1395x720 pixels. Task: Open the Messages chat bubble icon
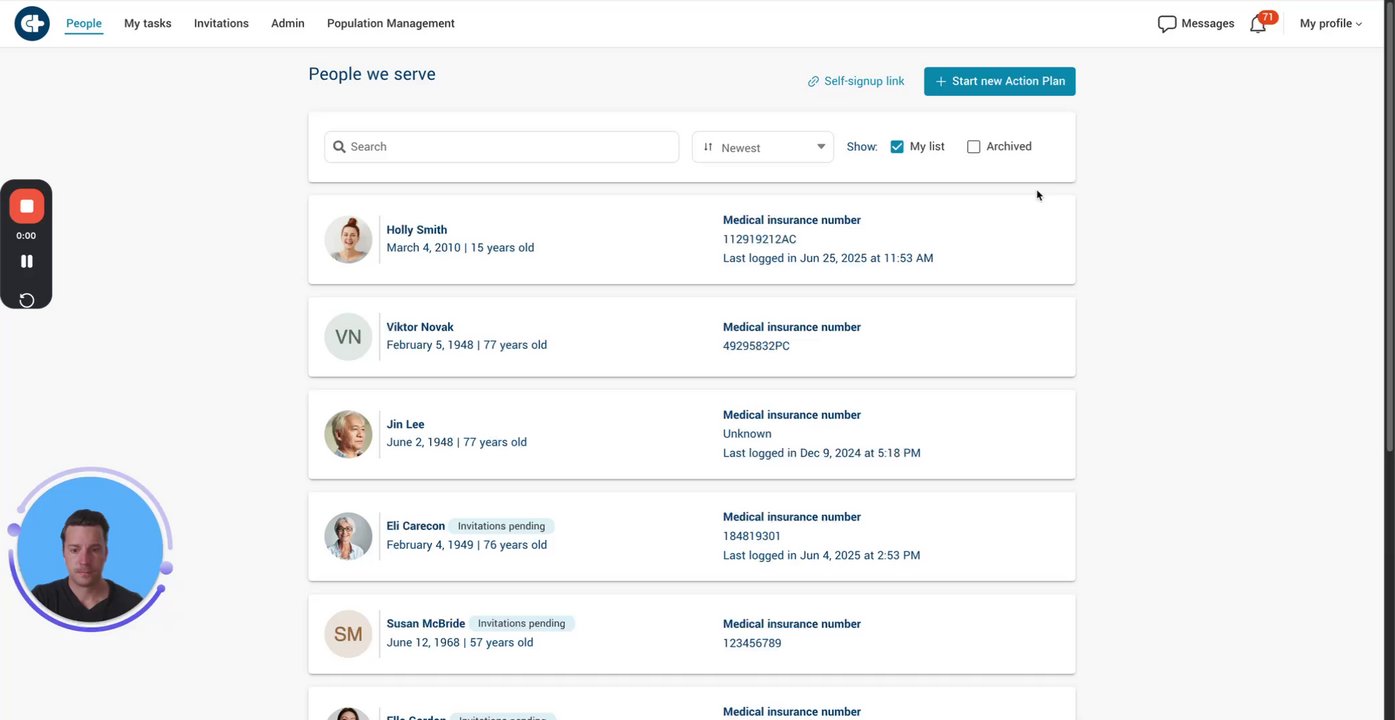[1166, 24]
